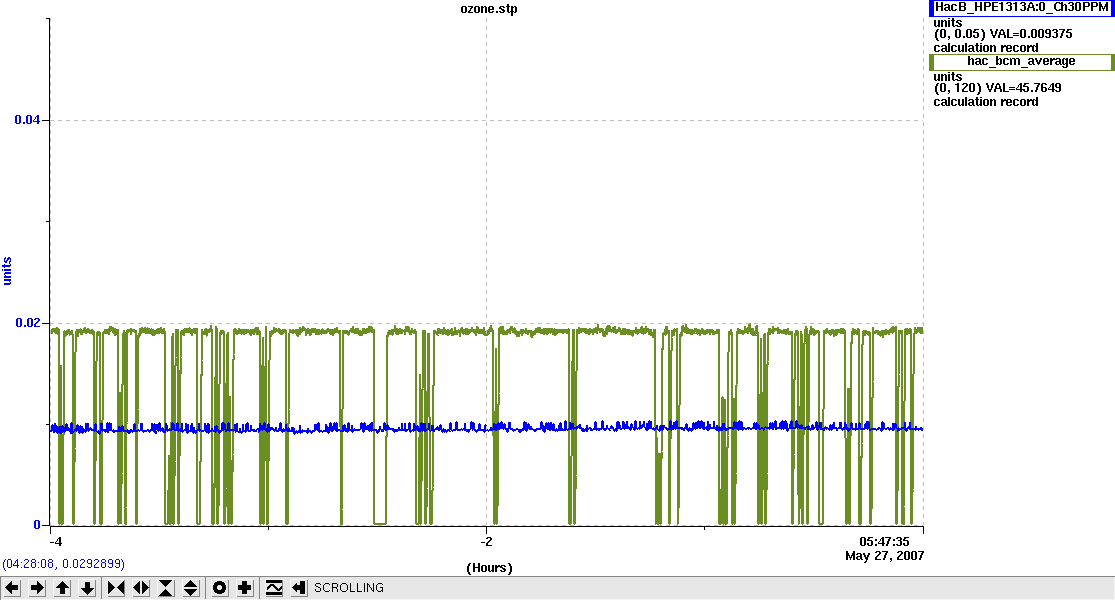Click the ozone.stp plot title

[489, 9]
